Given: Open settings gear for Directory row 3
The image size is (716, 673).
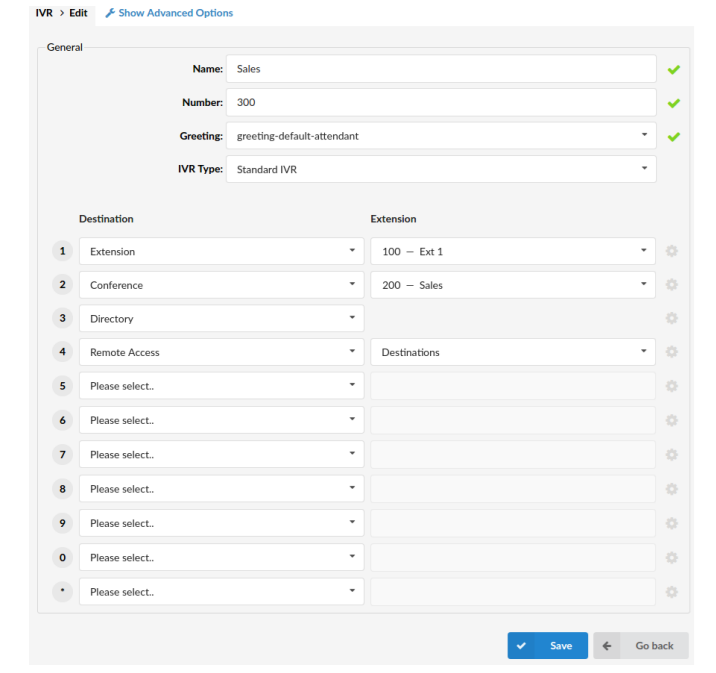Looking at the screenshot, I should point(672,319).
